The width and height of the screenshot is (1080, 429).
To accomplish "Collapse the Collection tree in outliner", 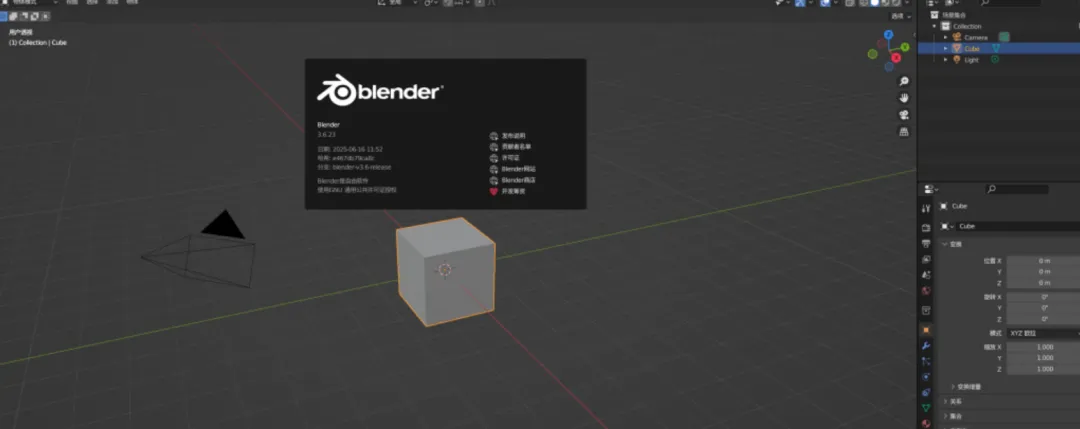I will click(x=935, y=26).
